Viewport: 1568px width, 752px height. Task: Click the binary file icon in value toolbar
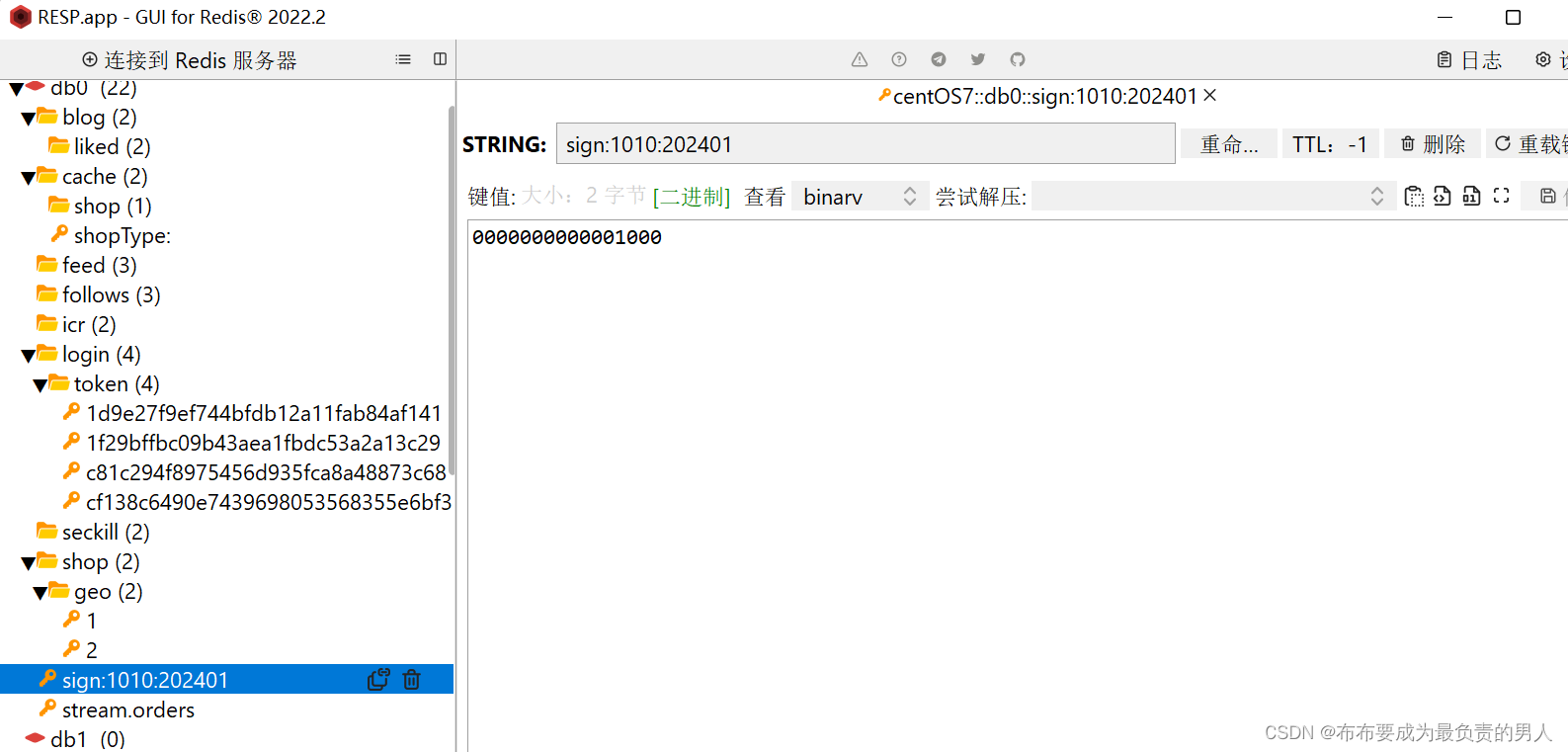tap(1472, 196)
